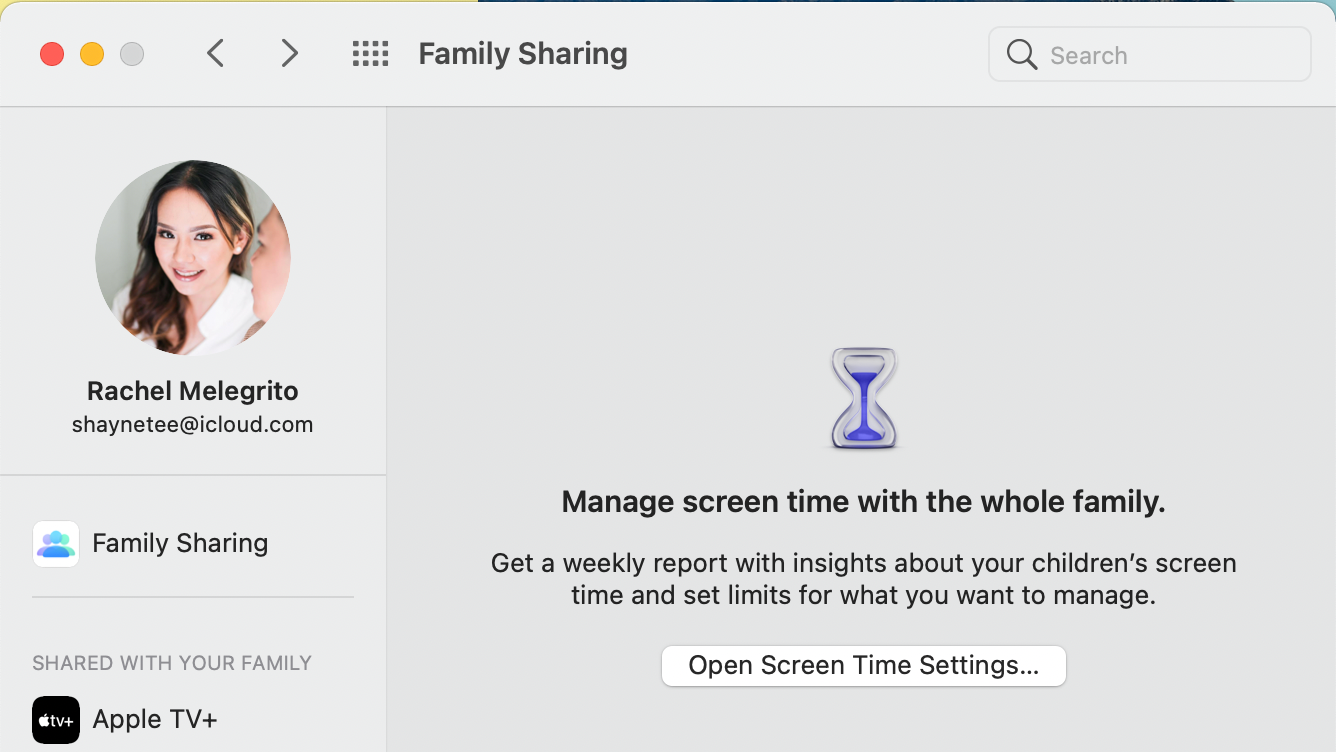Click the email shaynetee@icloud.com
Image resolution: width=1336 pixels, height=752 pixels.
(192, 424)
